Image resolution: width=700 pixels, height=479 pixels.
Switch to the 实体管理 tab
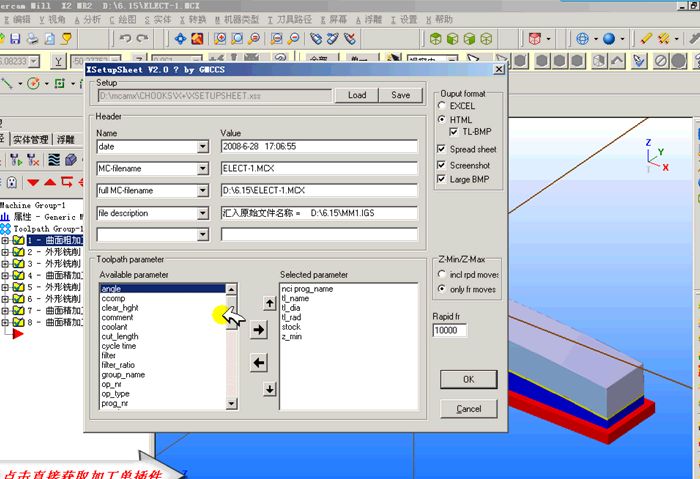(30, 139)
